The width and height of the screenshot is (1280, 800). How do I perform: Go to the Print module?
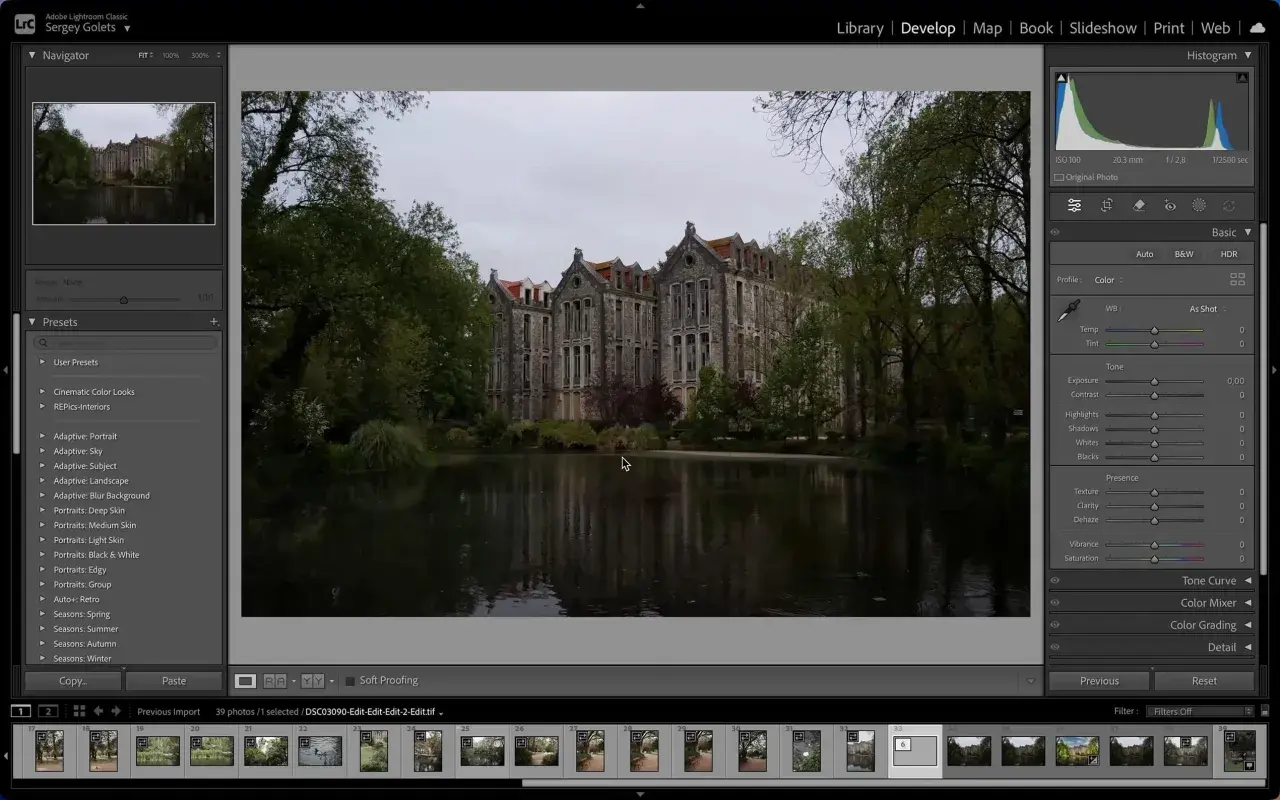tap(1168, 28)
